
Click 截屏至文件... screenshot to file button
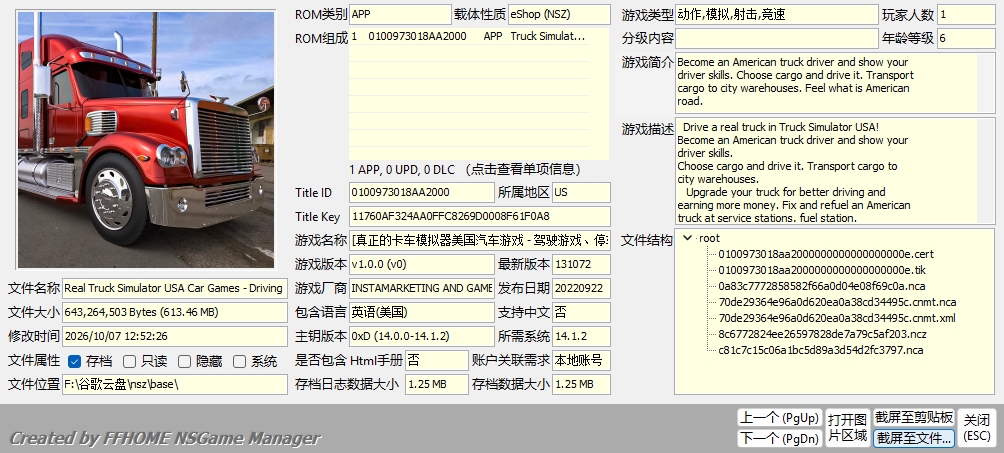click(x=914, y=438)
